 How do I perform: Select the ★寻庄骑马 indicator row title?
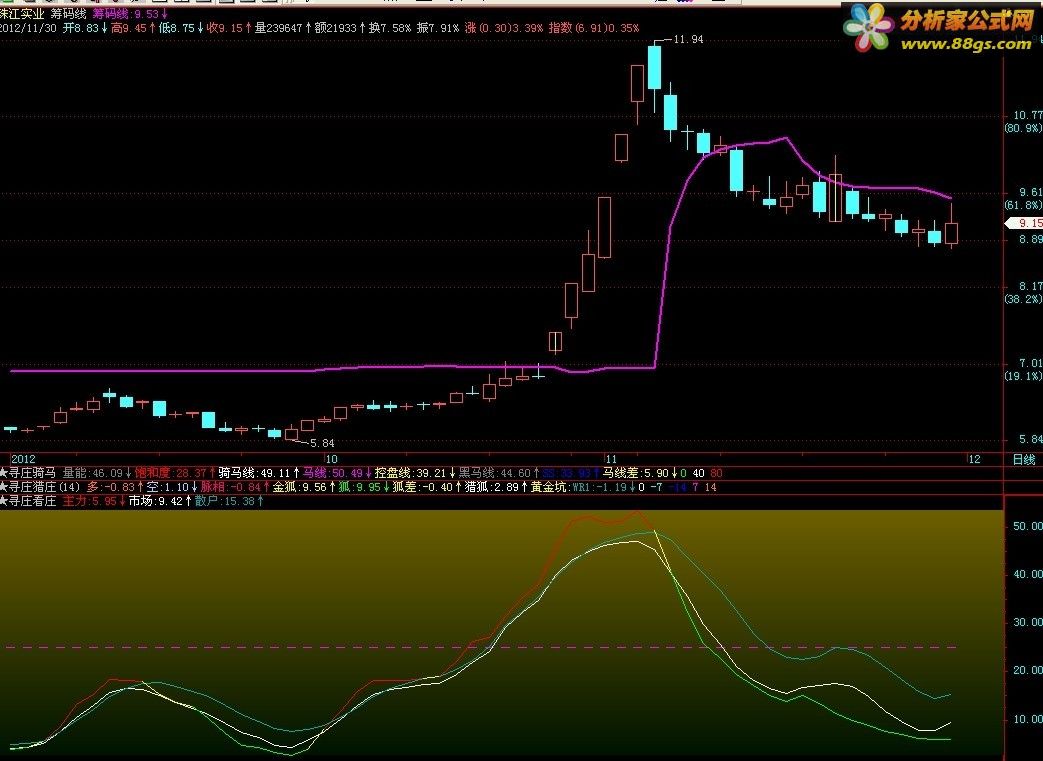(28, 473)
